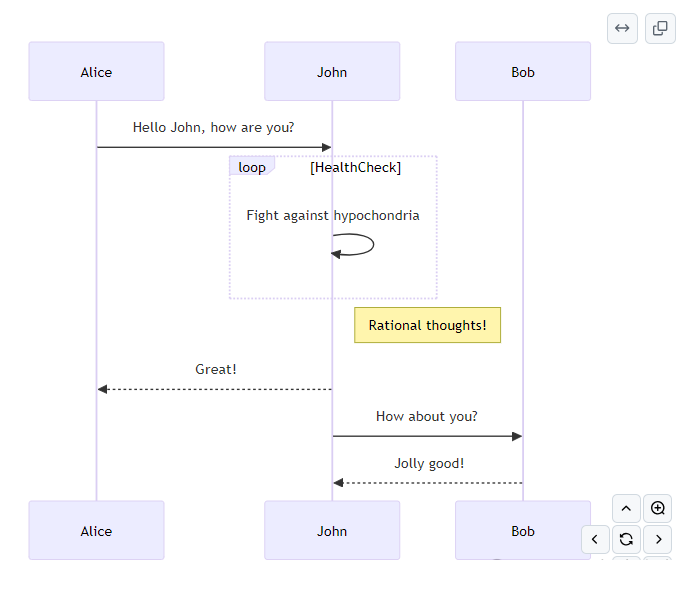Pan the diagram right with the chevron

pos(658,540)
